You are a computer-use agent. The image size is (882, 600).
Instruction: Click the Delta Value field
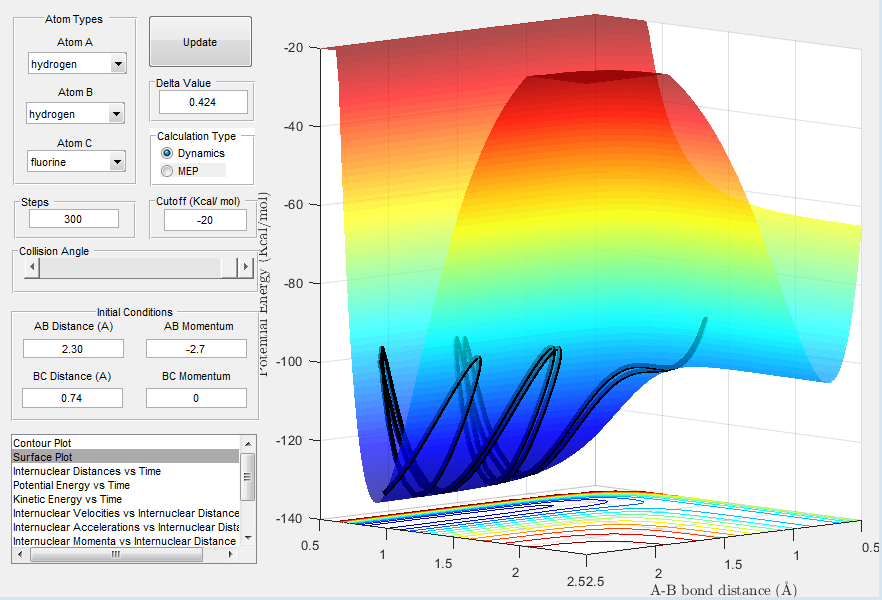pos(203,102)
